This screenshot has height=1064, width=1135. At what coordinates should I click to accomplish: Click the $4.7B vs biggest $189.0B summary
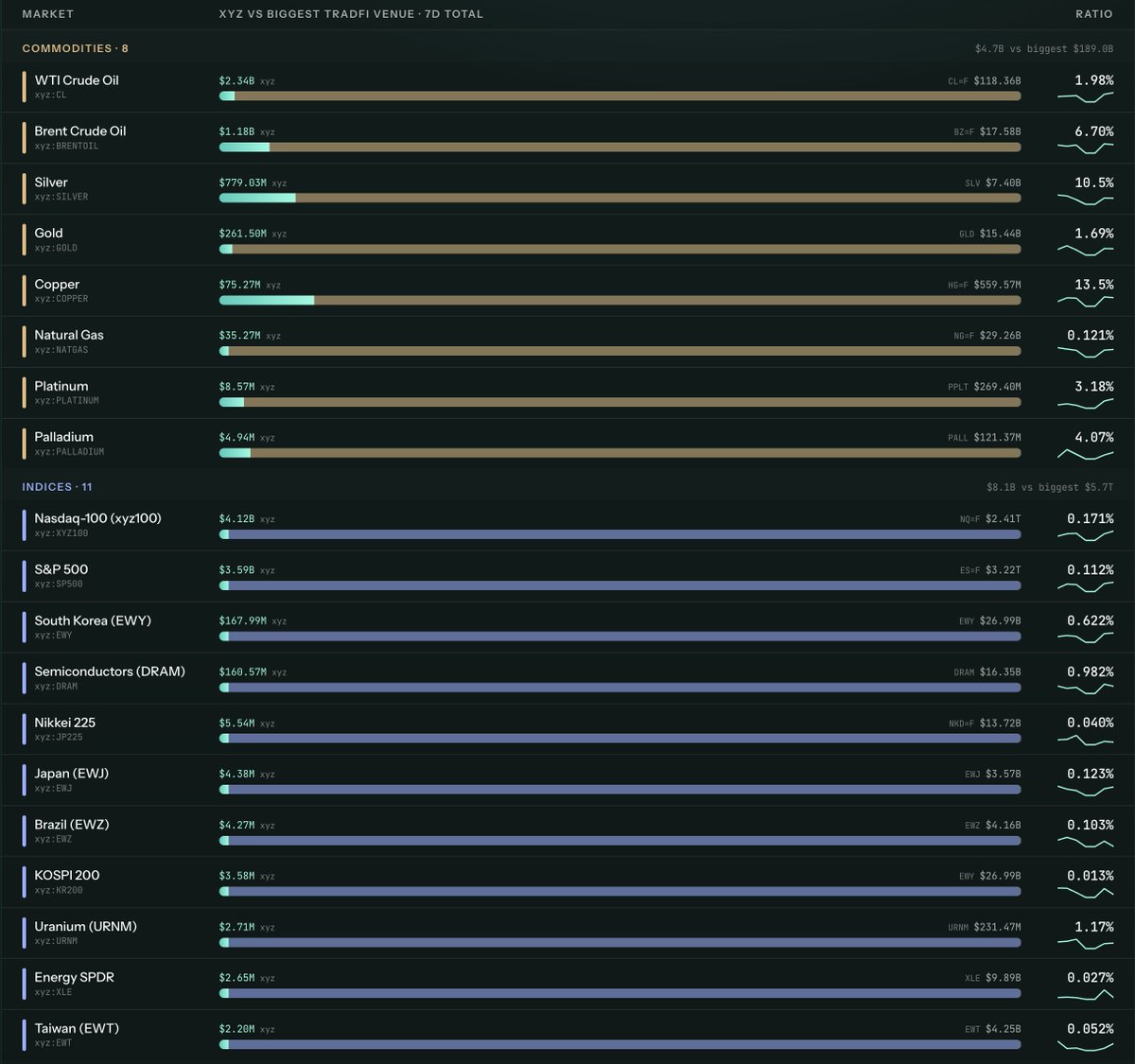[1044, 49]
